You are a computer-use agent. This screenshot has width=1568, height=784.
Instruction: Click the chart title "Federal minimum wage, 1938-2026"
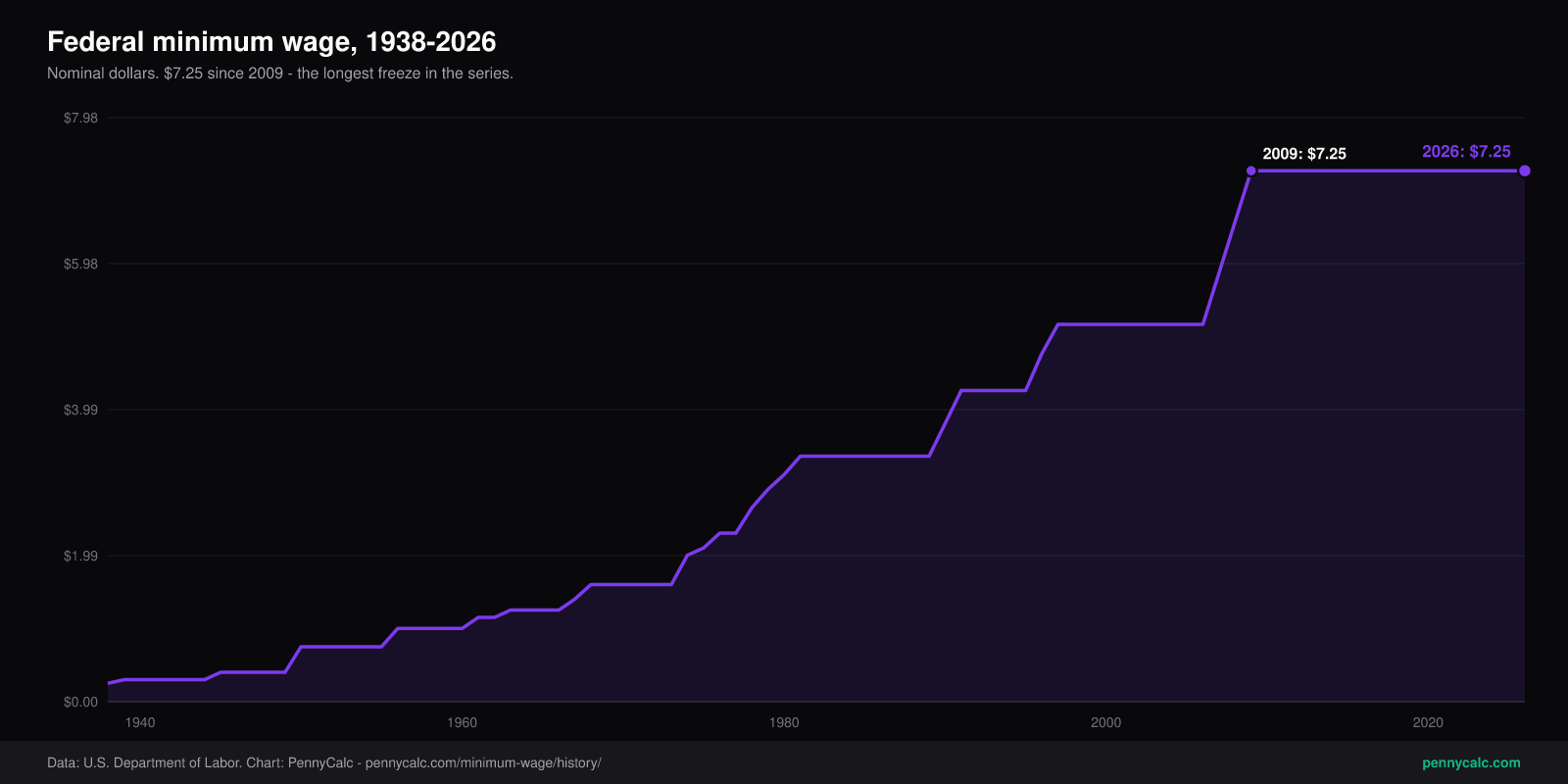pyautogui.click(x=271, y=42)
